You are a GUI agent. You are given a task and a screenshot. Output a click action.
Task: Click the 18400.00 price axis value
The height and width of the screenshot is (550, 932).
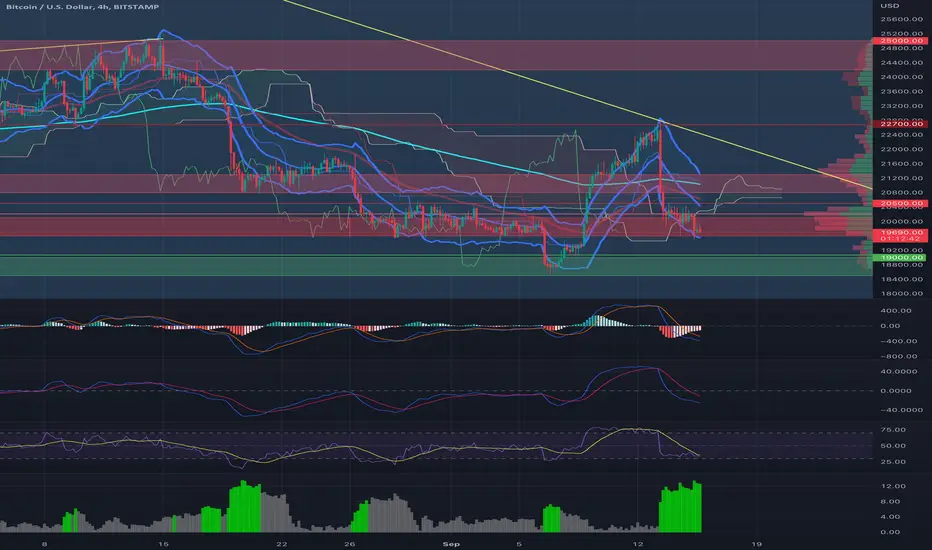[x=902, y=279]
